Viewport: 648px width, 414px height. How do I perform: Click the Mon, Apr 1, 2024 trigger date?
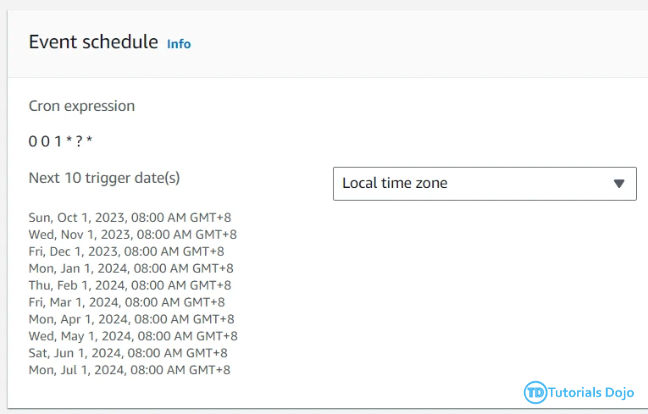pos(131,319)
